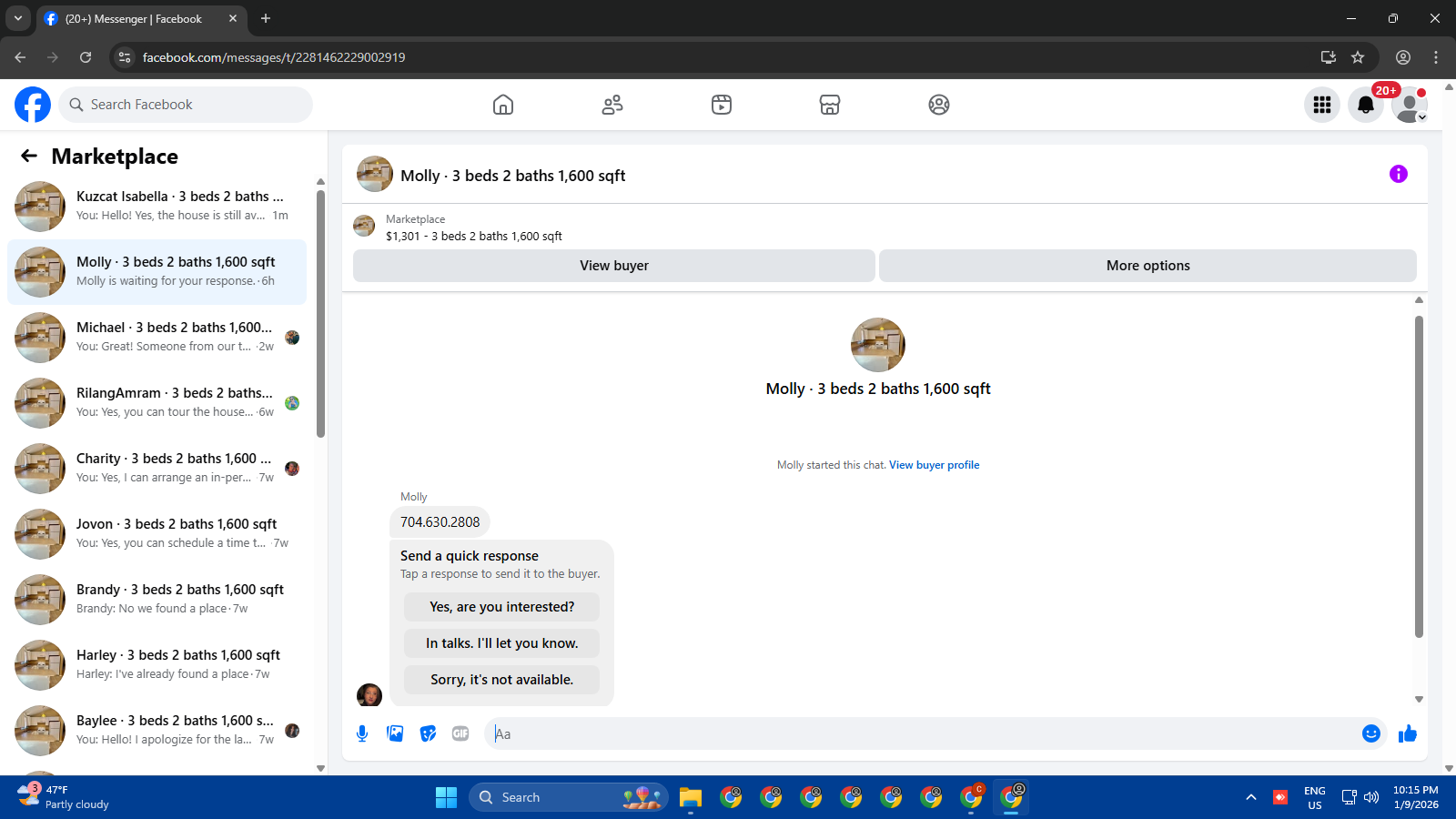Open Harley conversation

[157, 665]
